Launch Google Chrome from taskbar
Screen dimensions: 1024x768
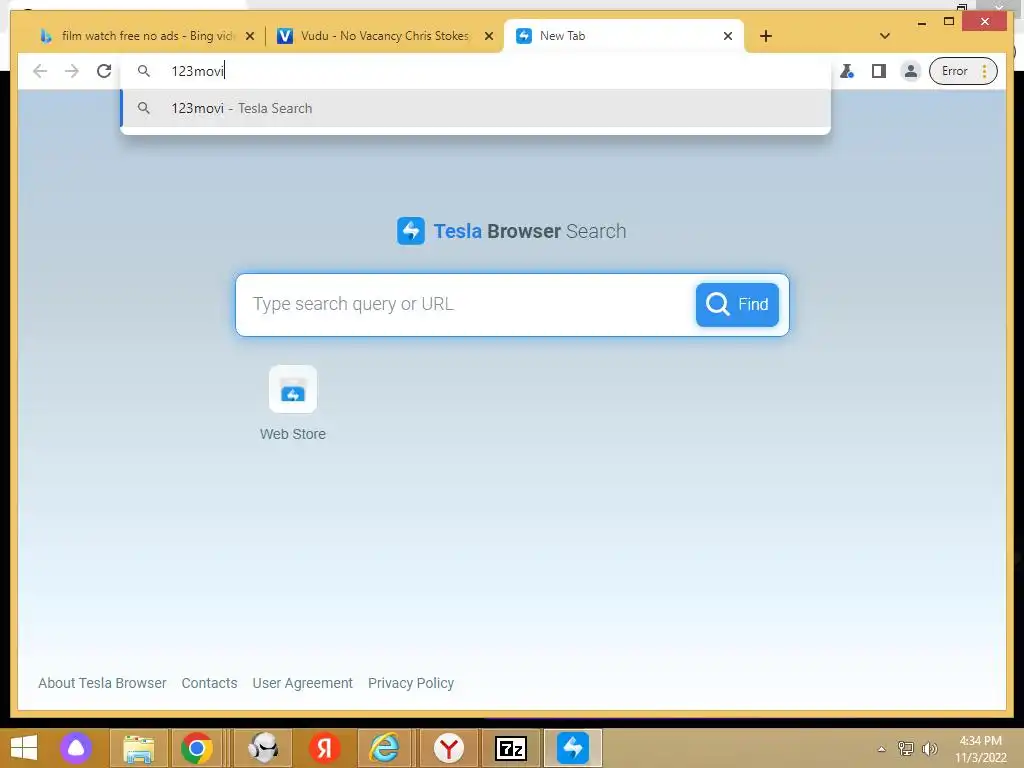pyautogui.click(x=197, y=748)
